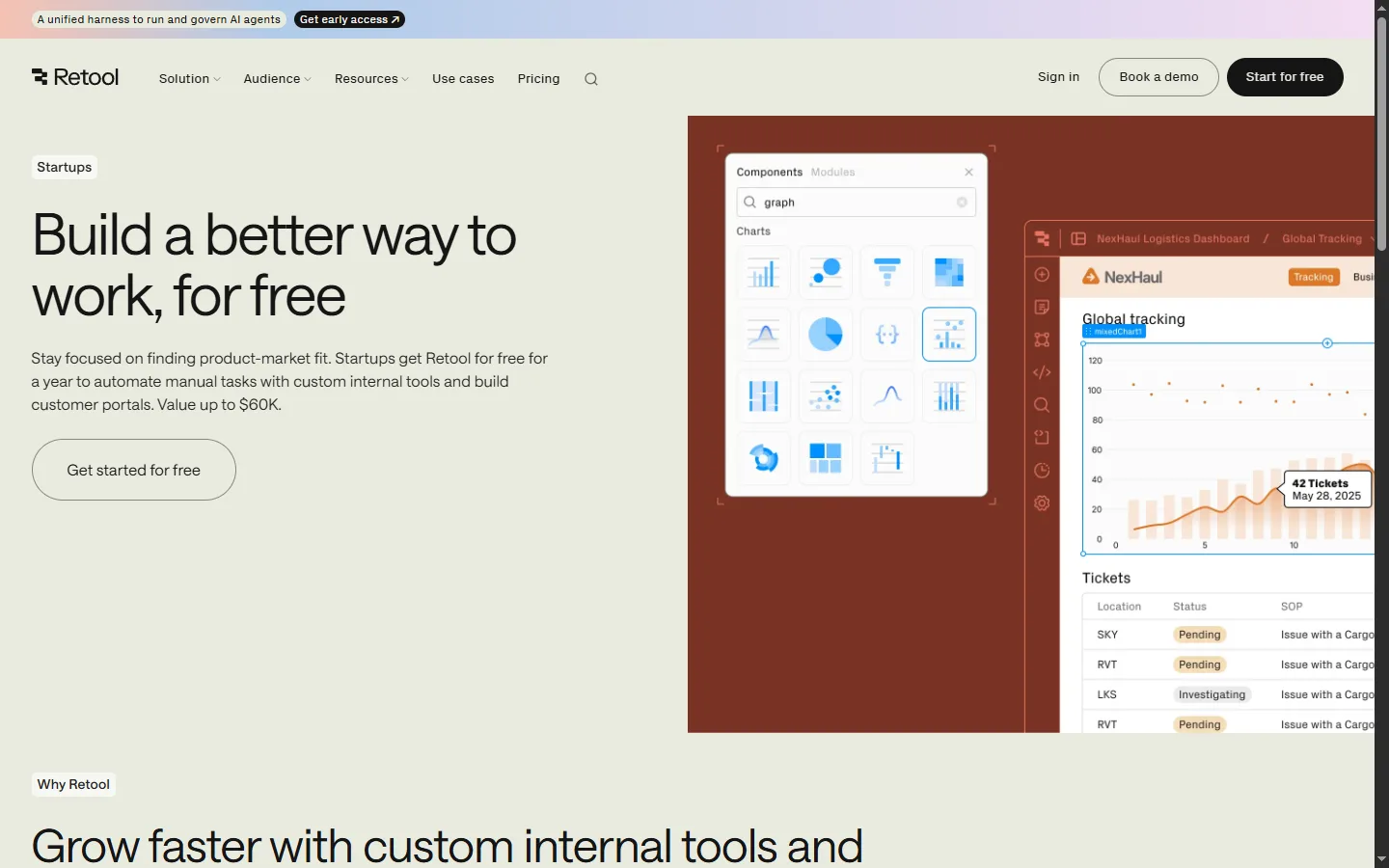Expand the Solution menu
This screenshot has height=868, width=1389.
(x=190, y=79)
